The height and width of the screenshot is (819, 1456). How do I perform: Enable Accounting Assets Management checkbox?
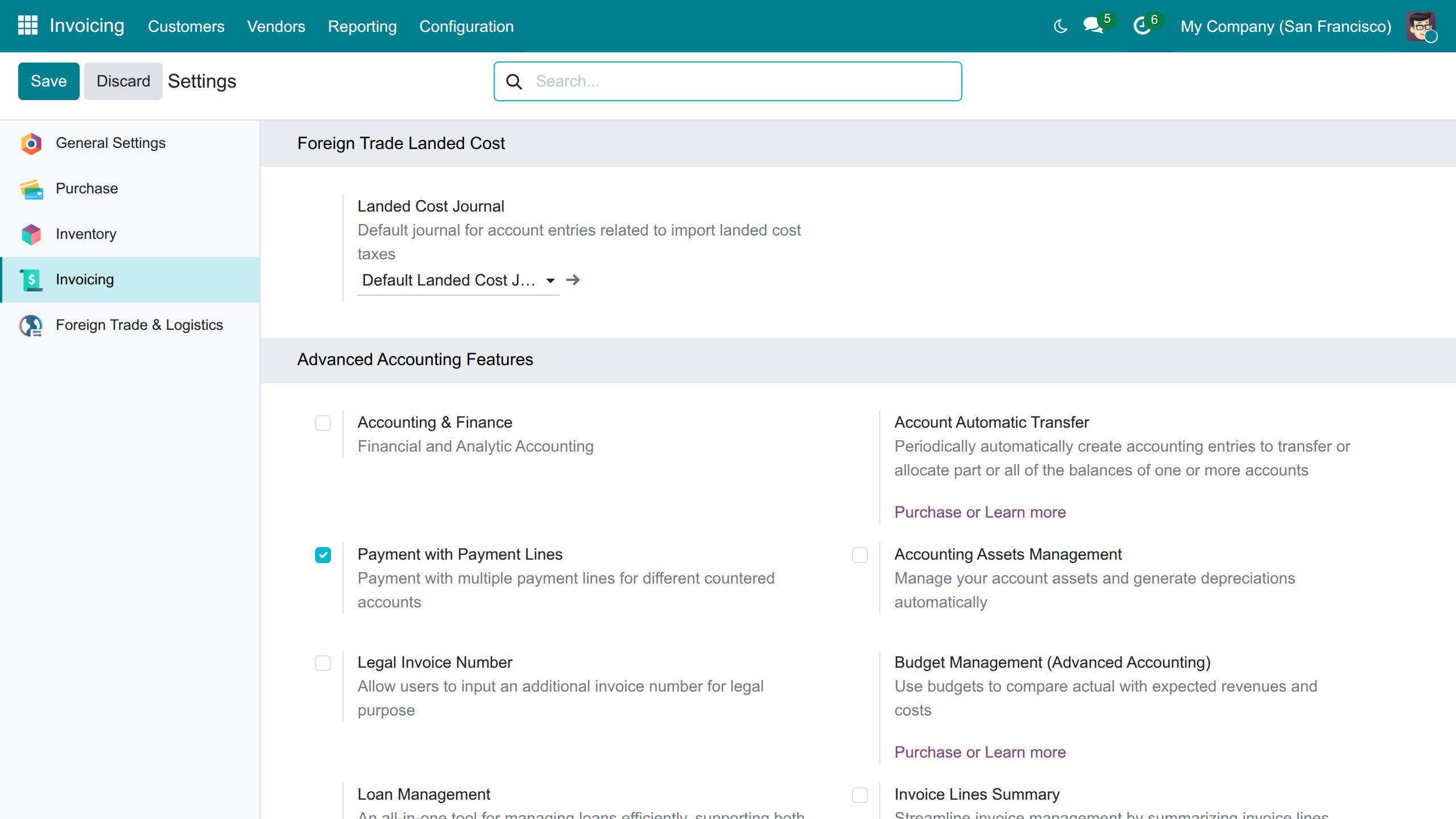point(860,555)
